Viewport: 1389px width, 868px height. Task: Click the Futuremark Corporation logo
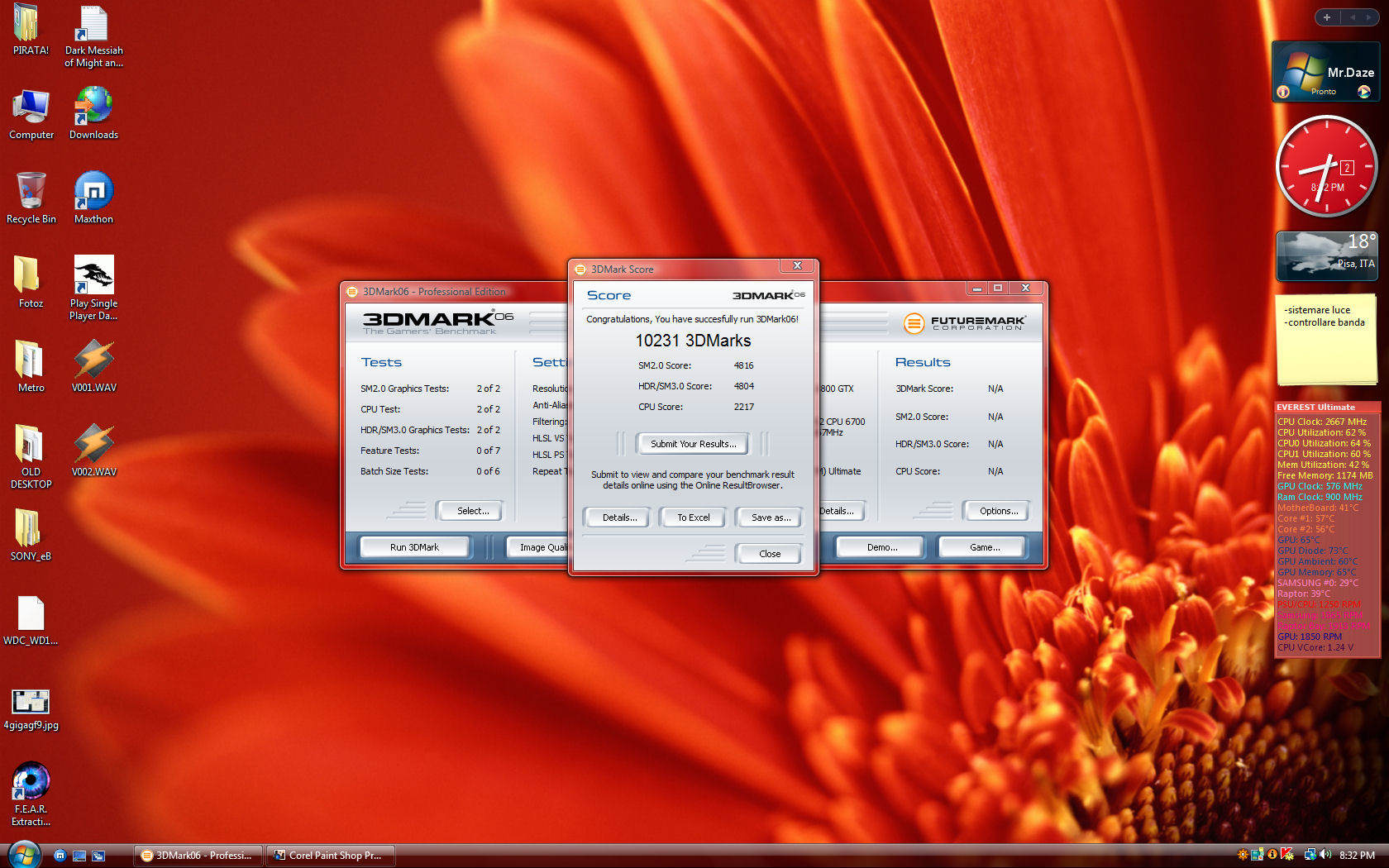964,323
